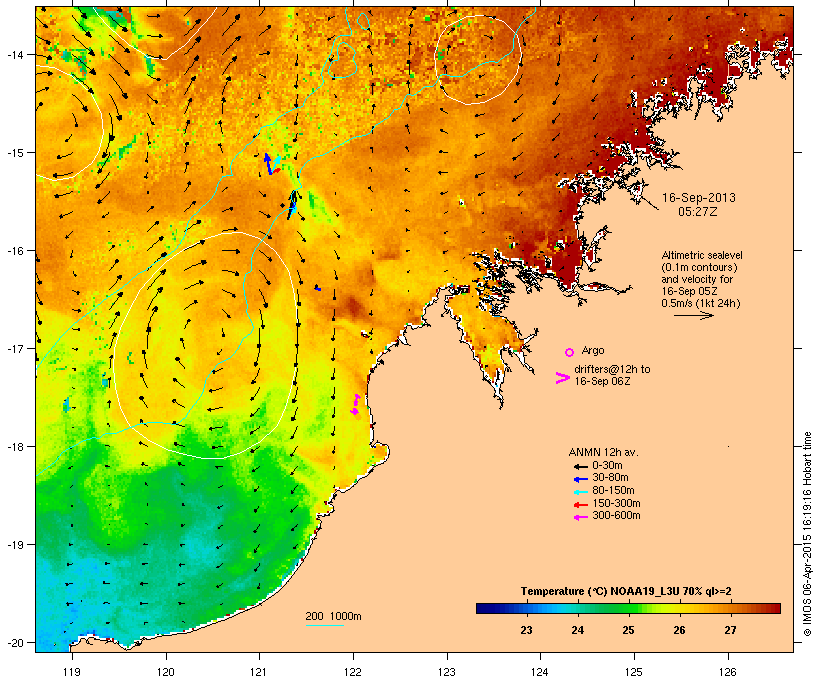Click the vertical IMOS copyright timestamp text

pos(807,534)
